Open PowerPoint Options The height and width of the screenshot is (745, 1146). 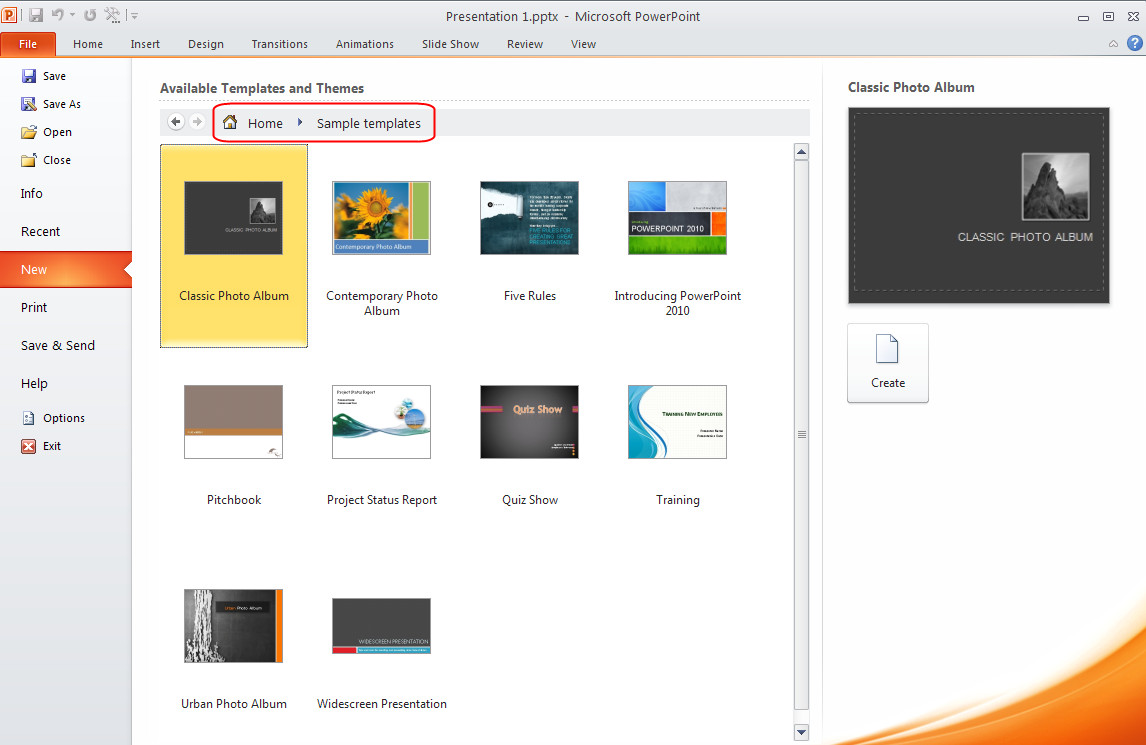29,417
